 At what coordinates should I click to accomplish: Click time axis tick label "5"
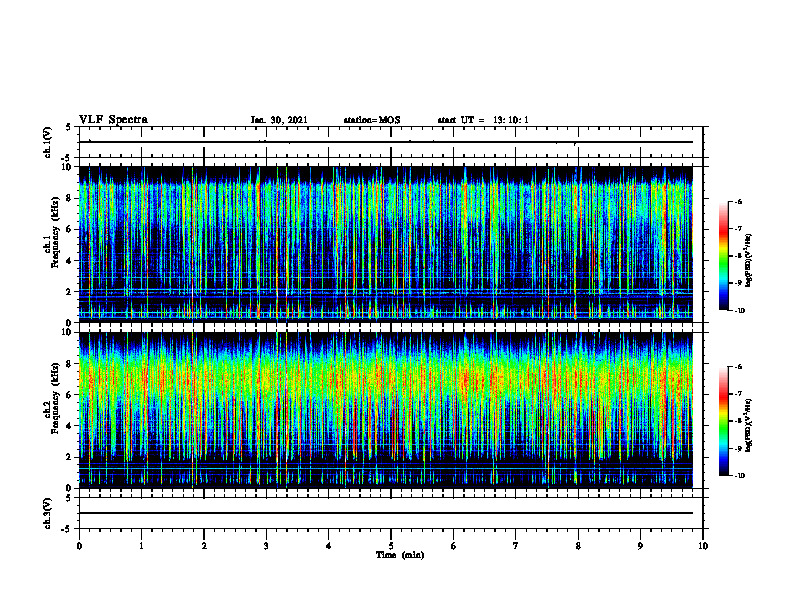tap(391, 546)
